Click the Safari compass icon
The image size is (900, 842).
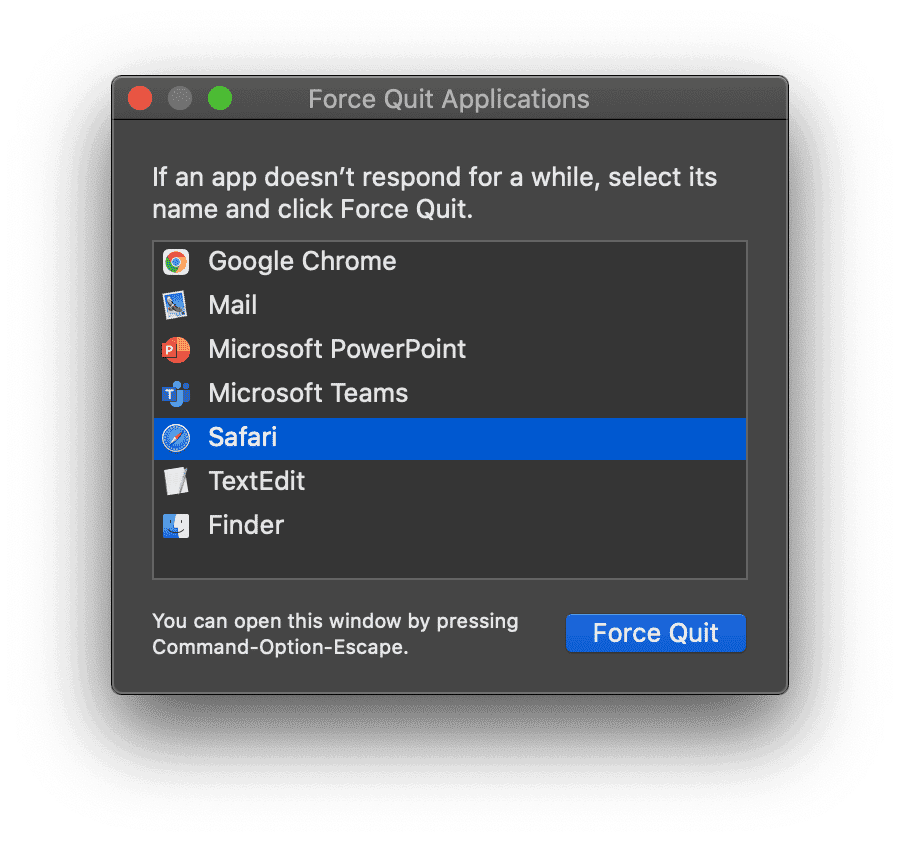(176, 437)
